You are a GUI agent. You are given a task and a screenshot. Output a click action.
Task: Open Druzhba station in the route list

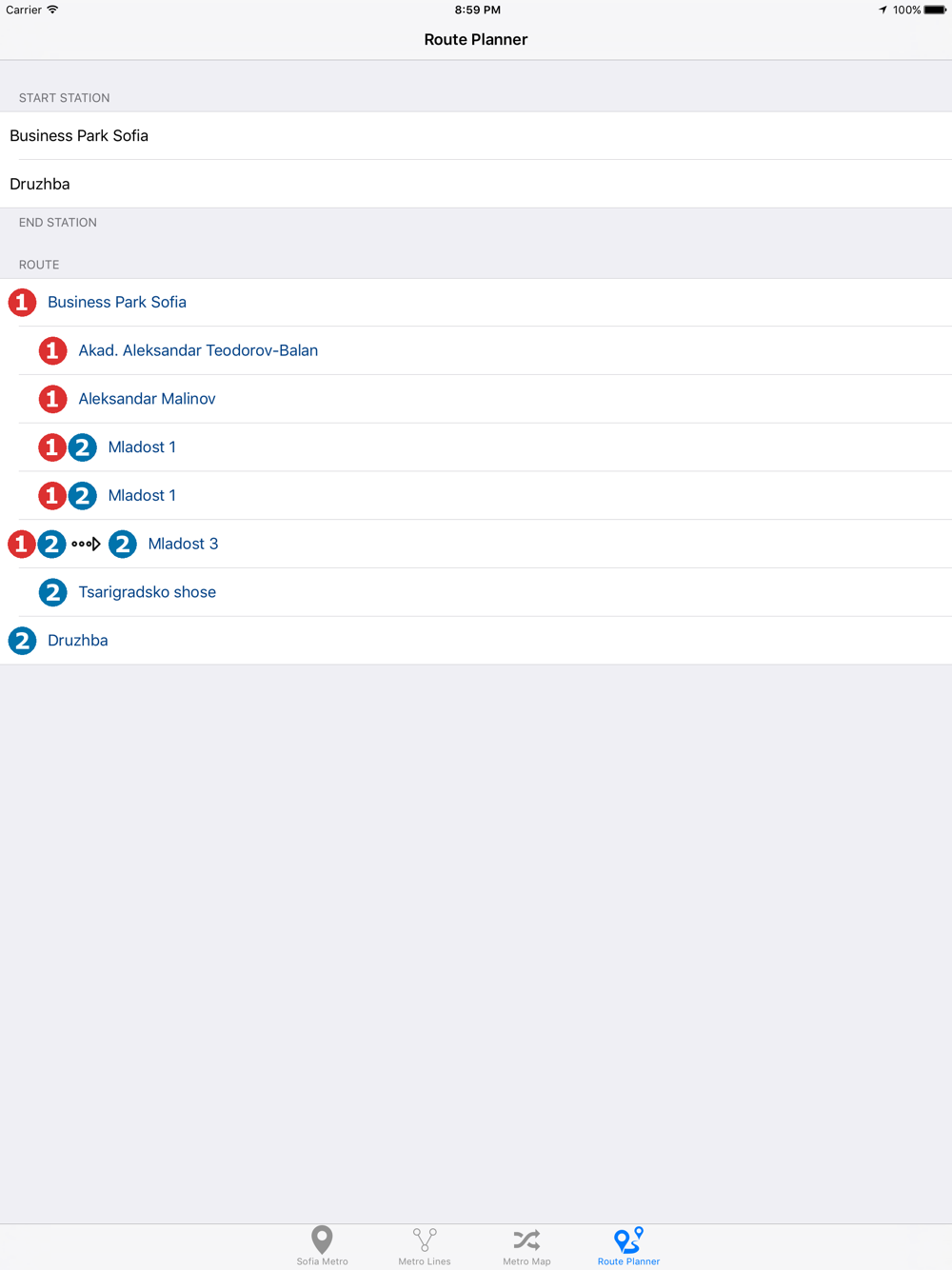(x=476, y=641)
